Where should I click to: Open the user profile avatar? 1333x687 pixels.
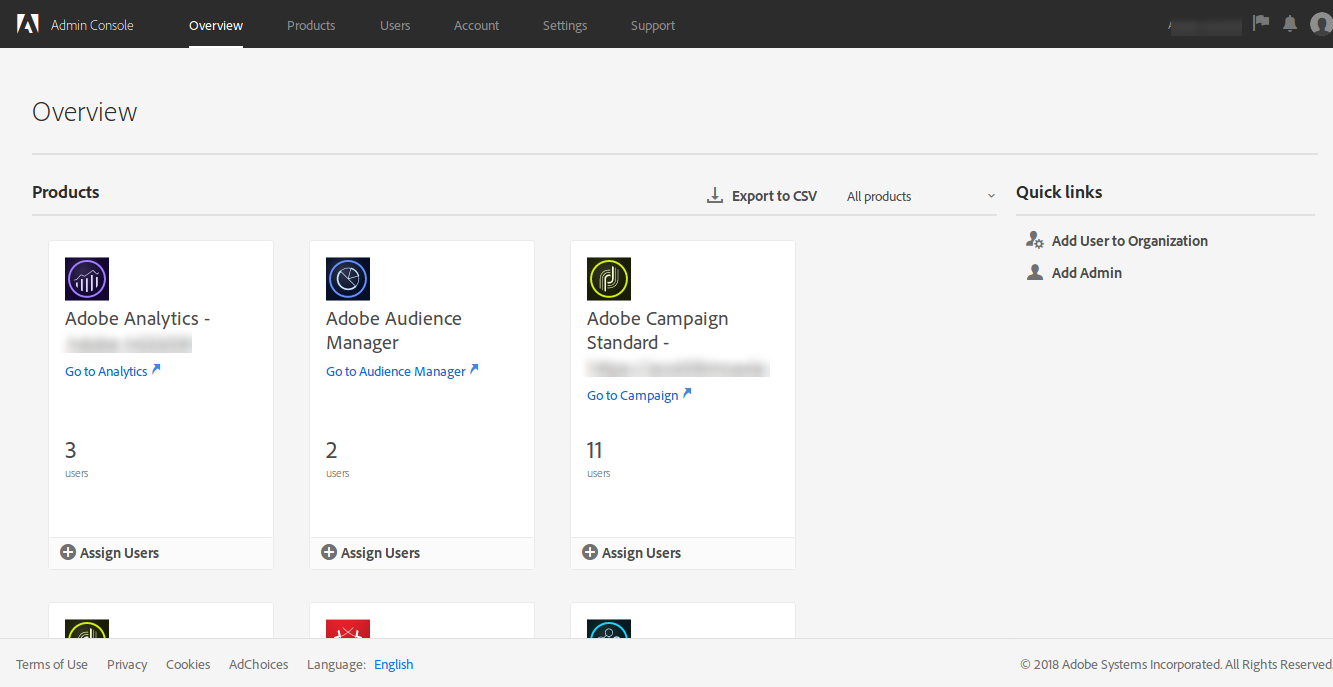coord(1320,24)
